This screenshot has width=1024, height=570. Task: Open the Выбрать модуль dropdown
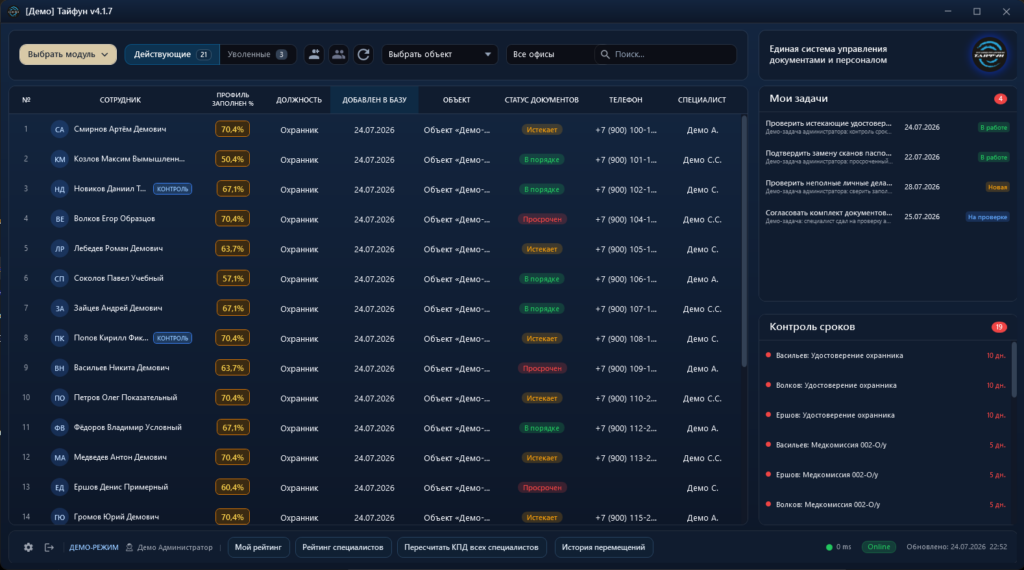tap(68, 54)
